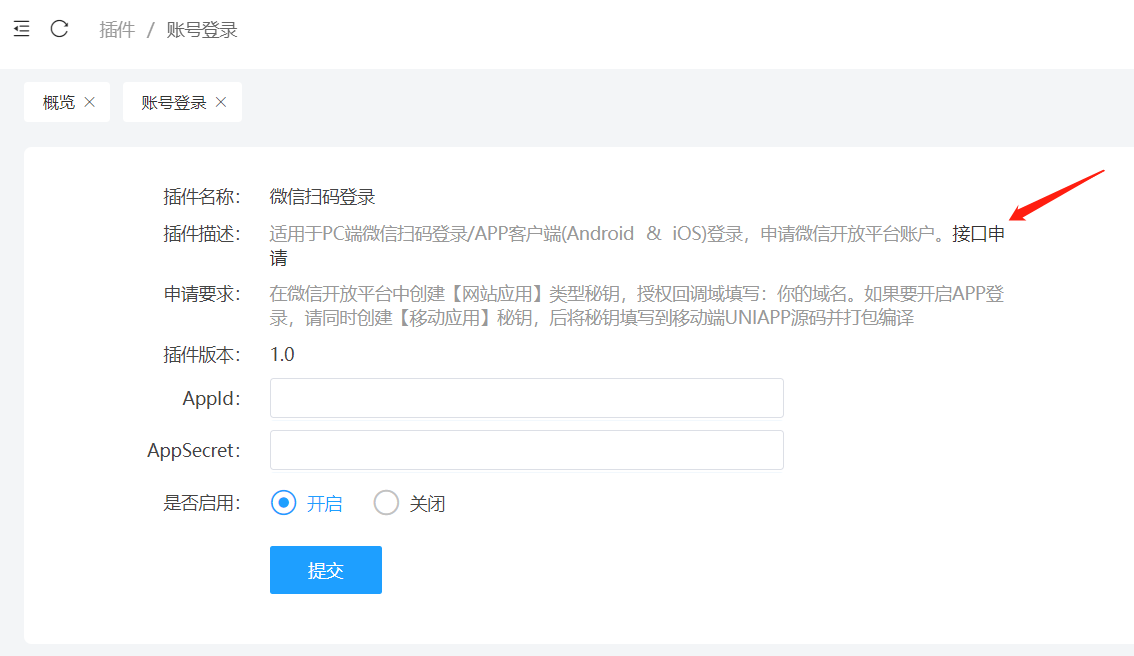Image resolution: width=1134 pixels, height=656 pixels.
Task: Select the 关闭 radio button
Action: [386, 503]
